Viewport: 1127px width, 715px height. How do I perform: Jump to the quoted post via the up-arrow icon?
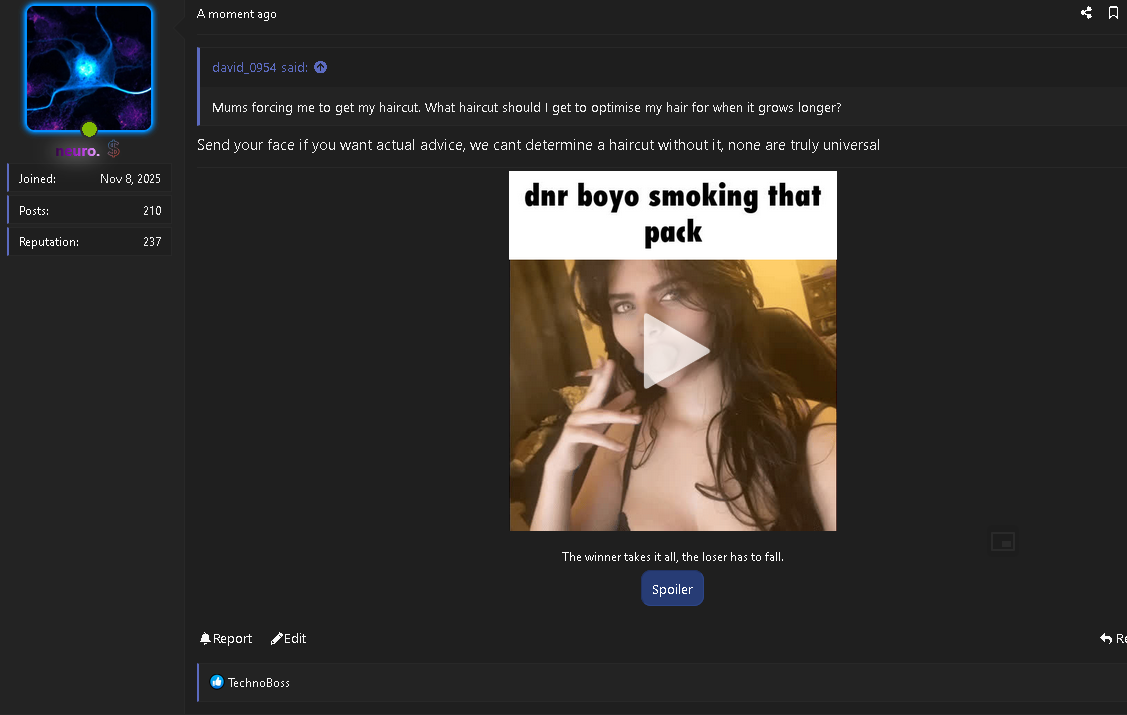pos(321,67)
